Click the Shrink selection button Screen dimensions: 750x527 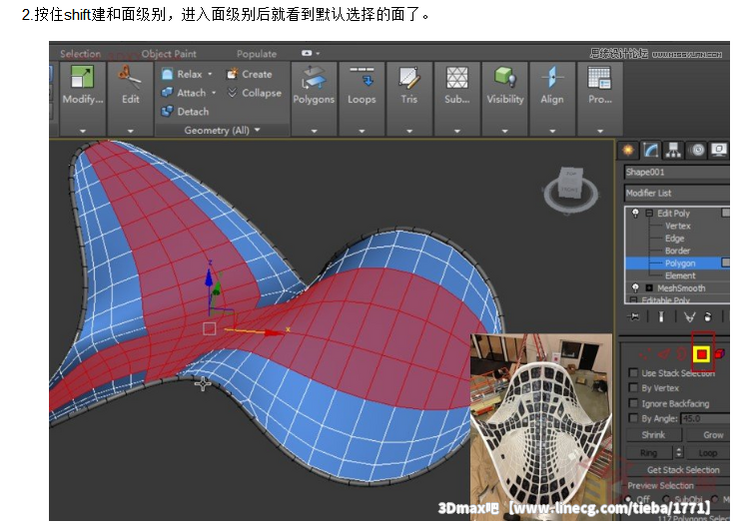point(653,435)
